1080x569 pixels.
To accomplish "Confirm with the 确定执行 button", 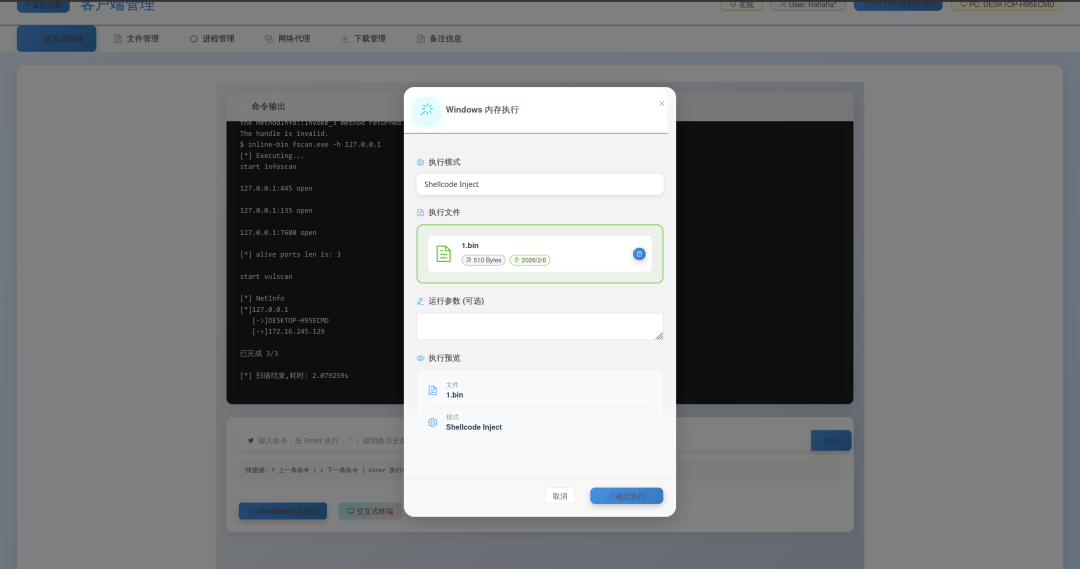I will pos(626,496).
